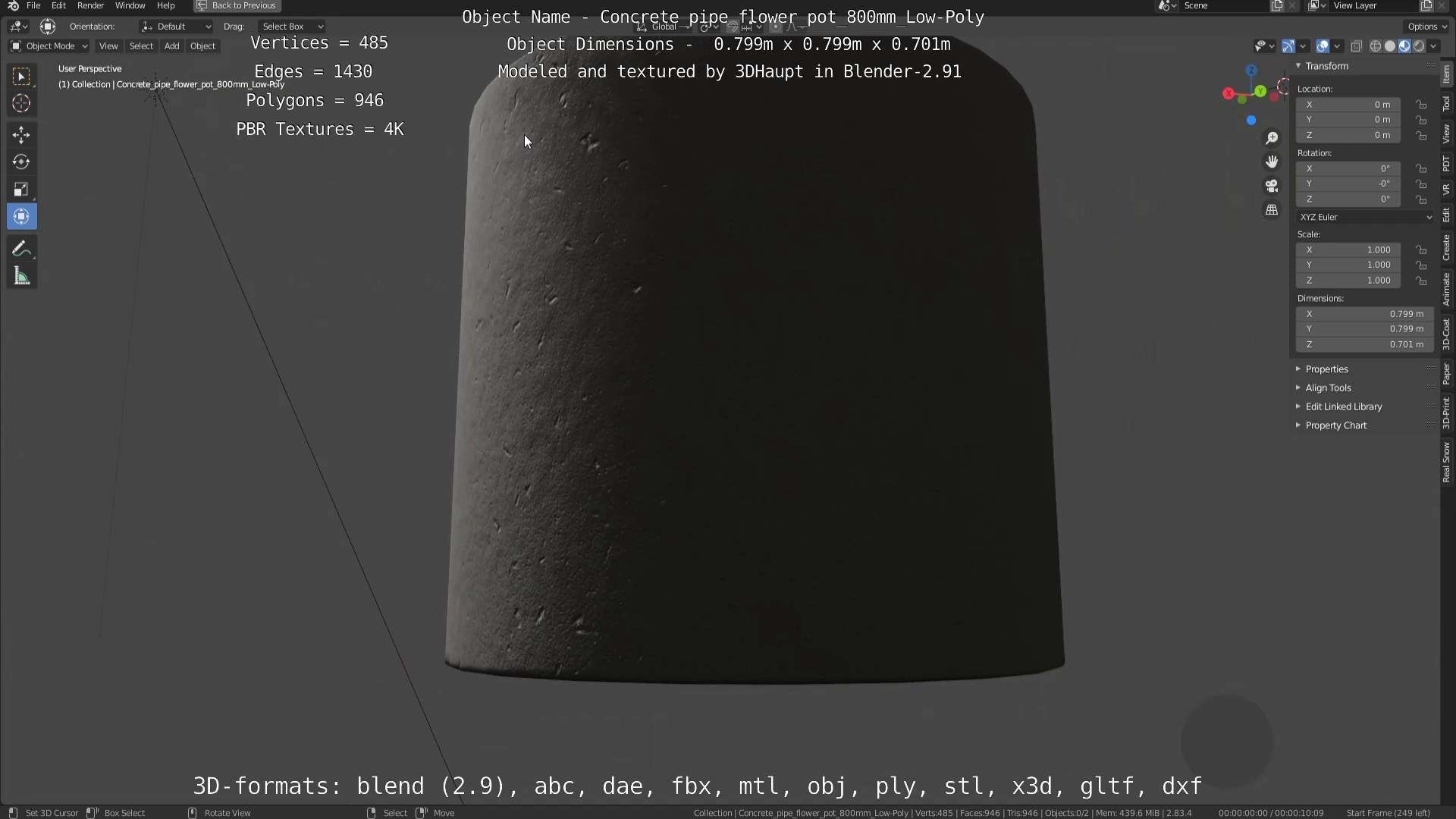Open the File menu
Image resolution: width=1456 pixels, height=819 pixels.
(33, 5)
